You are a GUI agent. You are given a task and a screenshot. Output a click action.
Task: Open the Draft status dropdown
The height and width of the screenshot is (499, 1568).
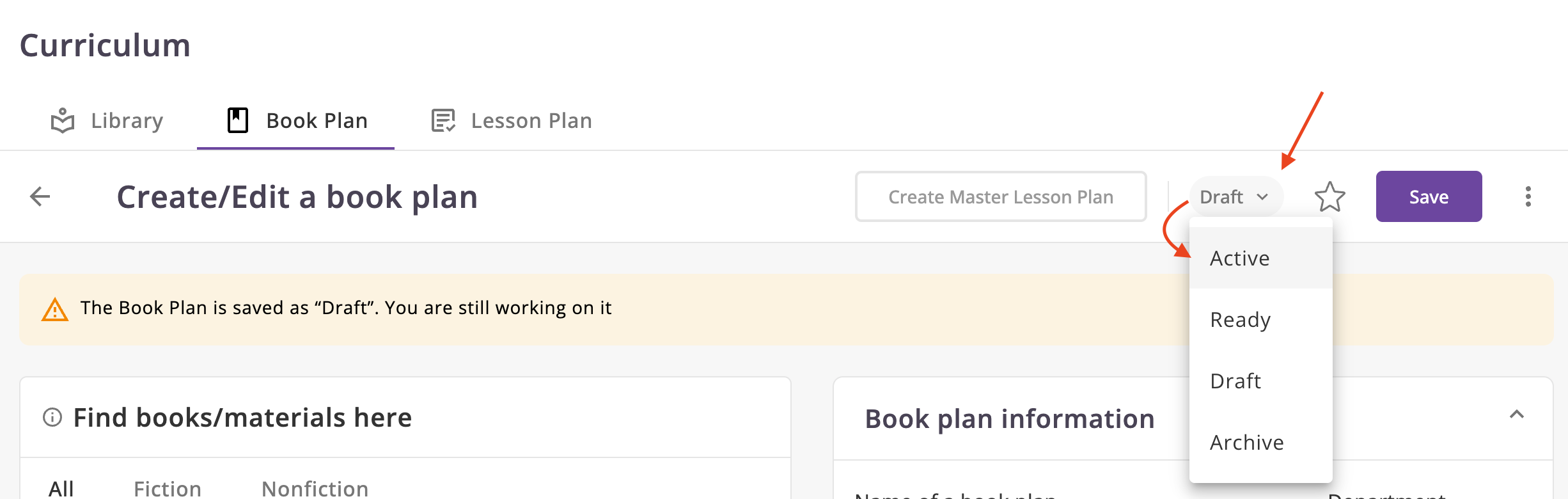pyautogui.click(x=1235, y=196)
